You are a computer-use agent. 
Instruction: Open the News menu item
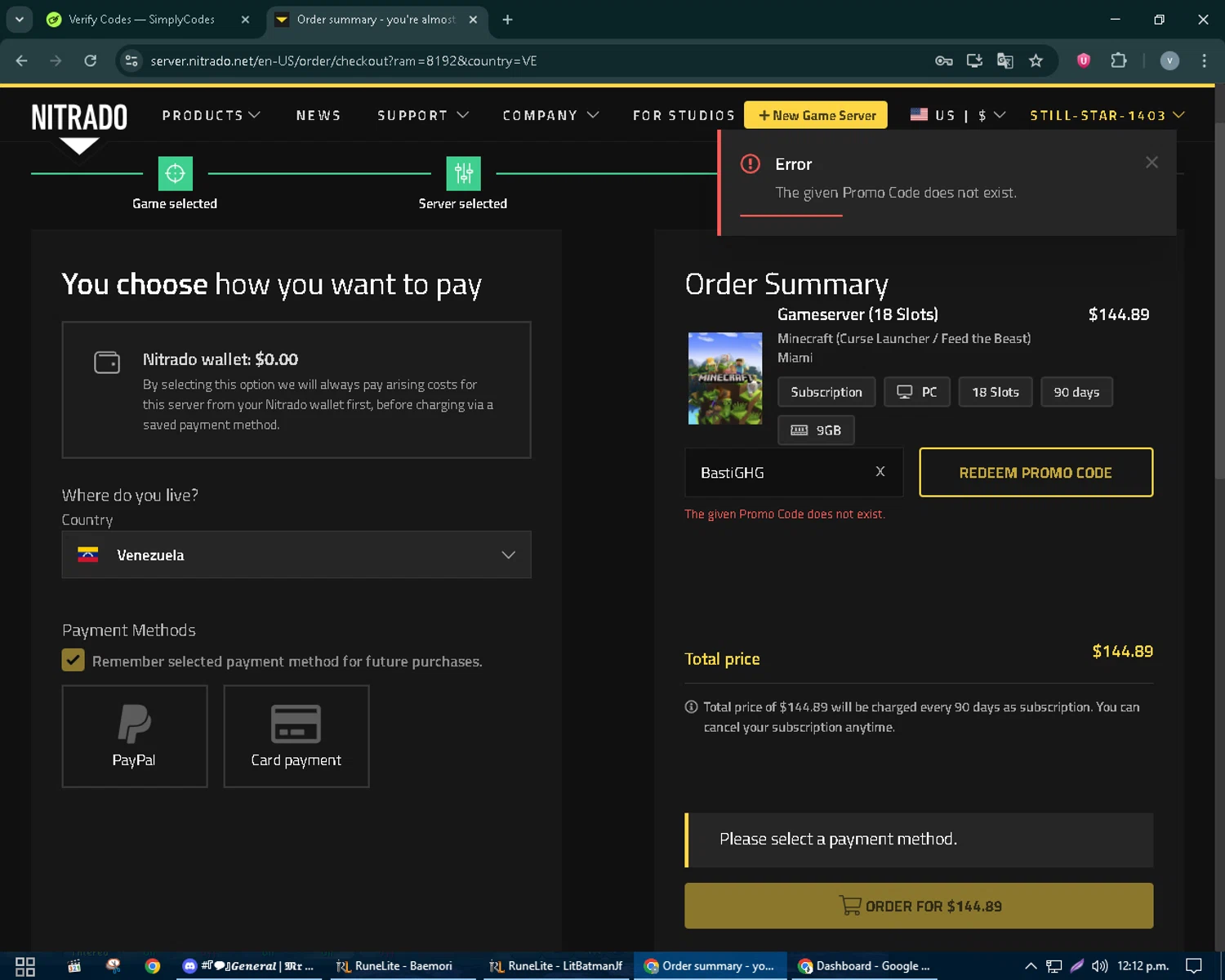click(x=318, y=115)
